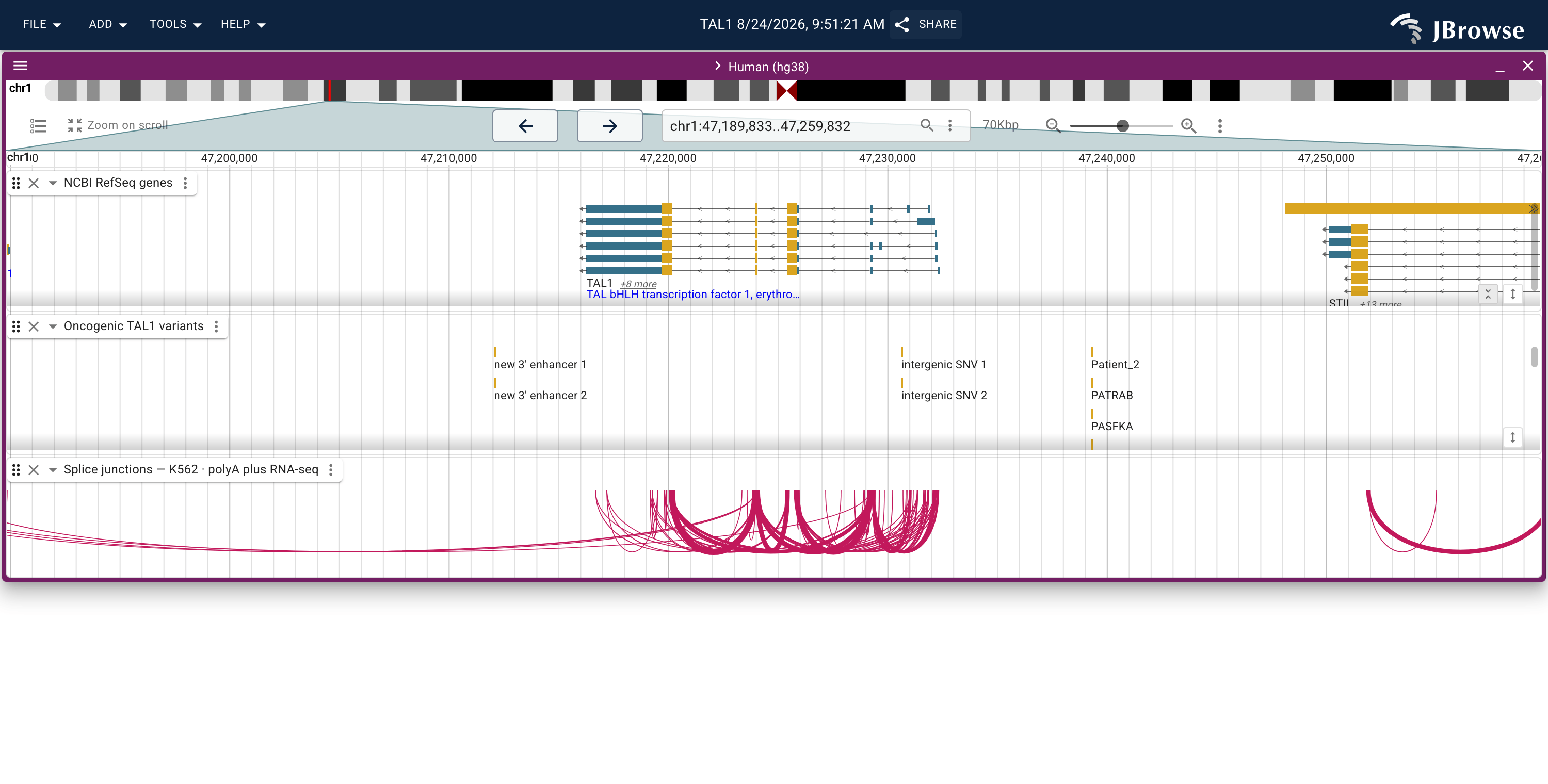Grab the NCBI RefSeq genes drag handle

pyautogui.click(x=16, y=183)
